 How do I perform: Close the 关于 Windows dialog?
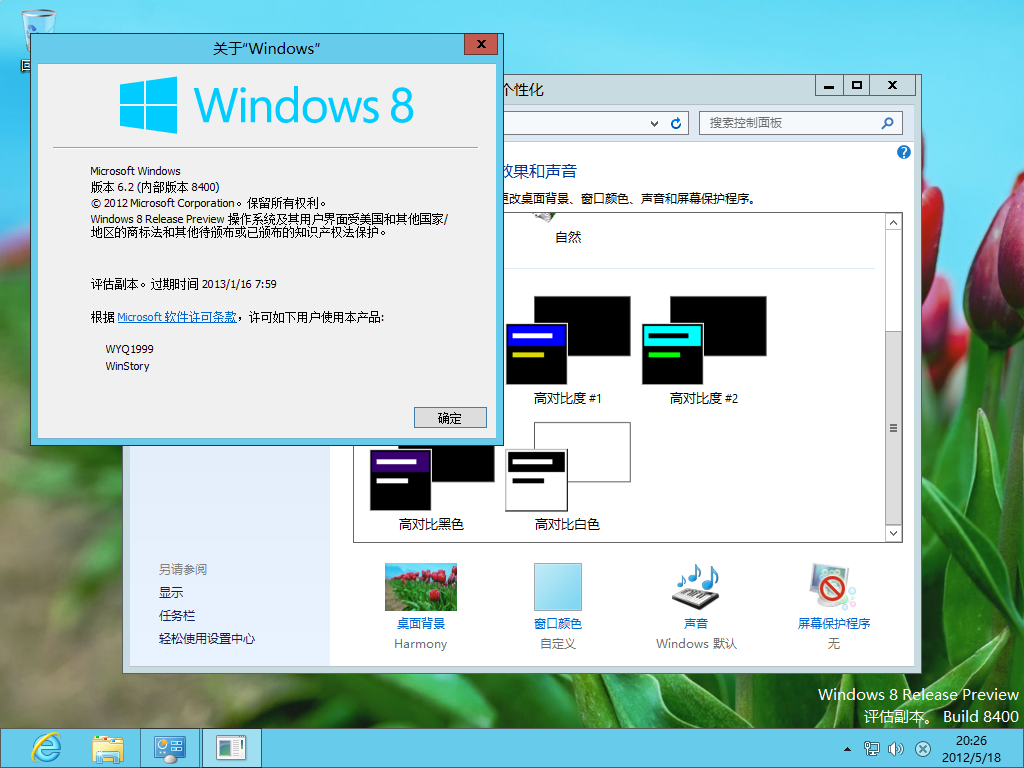coord(481,44)
